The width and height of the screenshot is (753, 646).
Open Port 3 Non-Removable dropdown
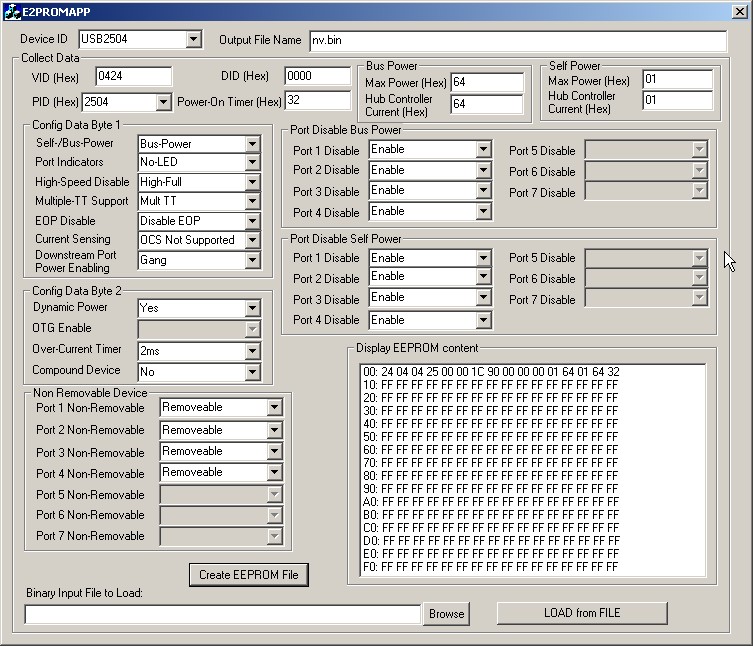click(x=274, y=451)
